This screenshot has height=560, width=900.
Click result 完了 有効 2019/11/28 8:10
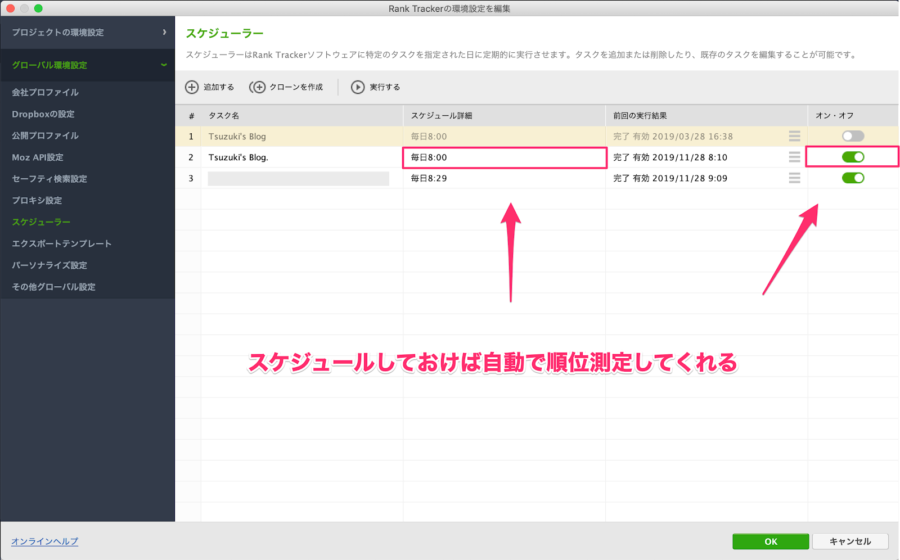point(670,157)
